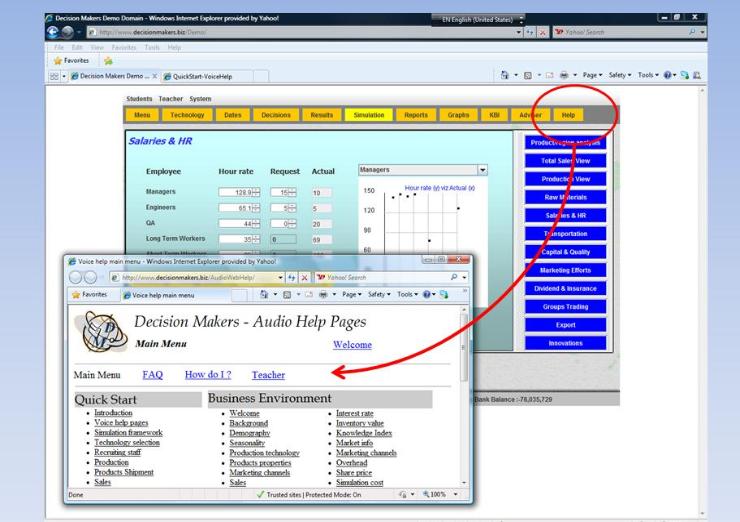Open the Technology menu tab
Screen dimensions: 740x522
(x=187, y=116)
